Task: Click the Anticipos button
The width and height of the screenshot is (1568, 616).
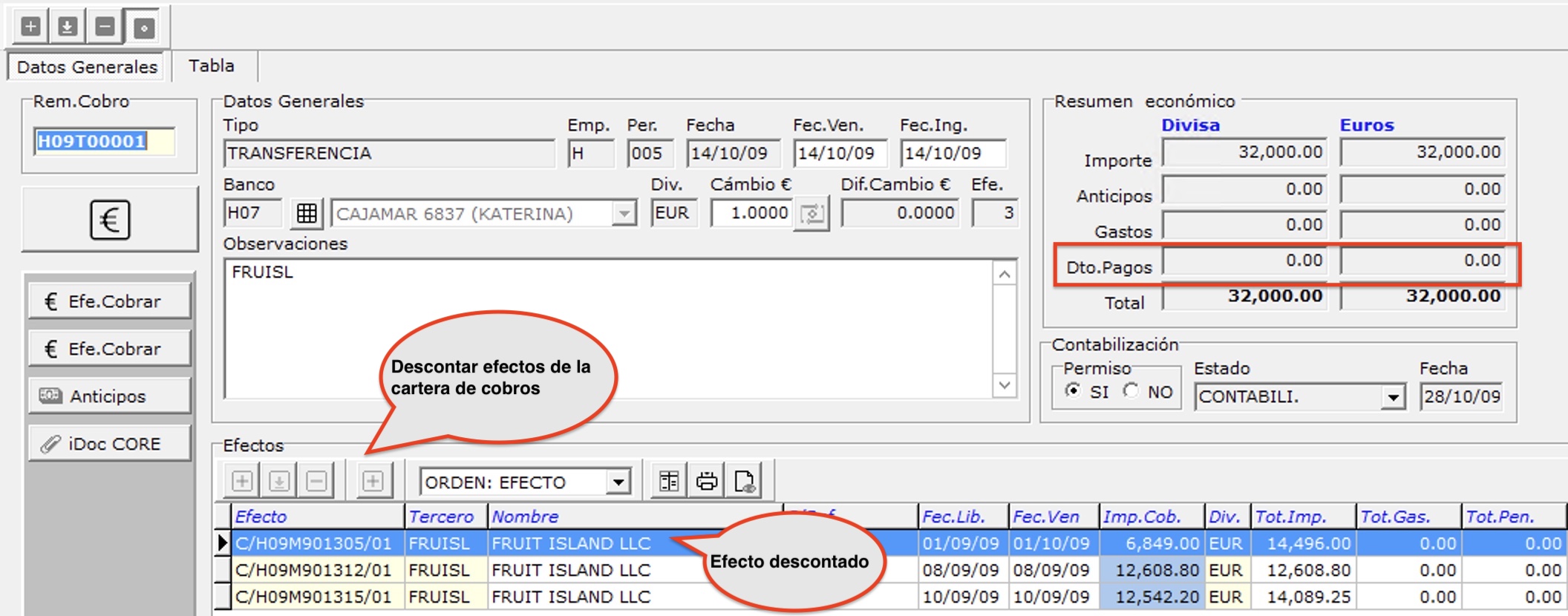Action: 110,396
